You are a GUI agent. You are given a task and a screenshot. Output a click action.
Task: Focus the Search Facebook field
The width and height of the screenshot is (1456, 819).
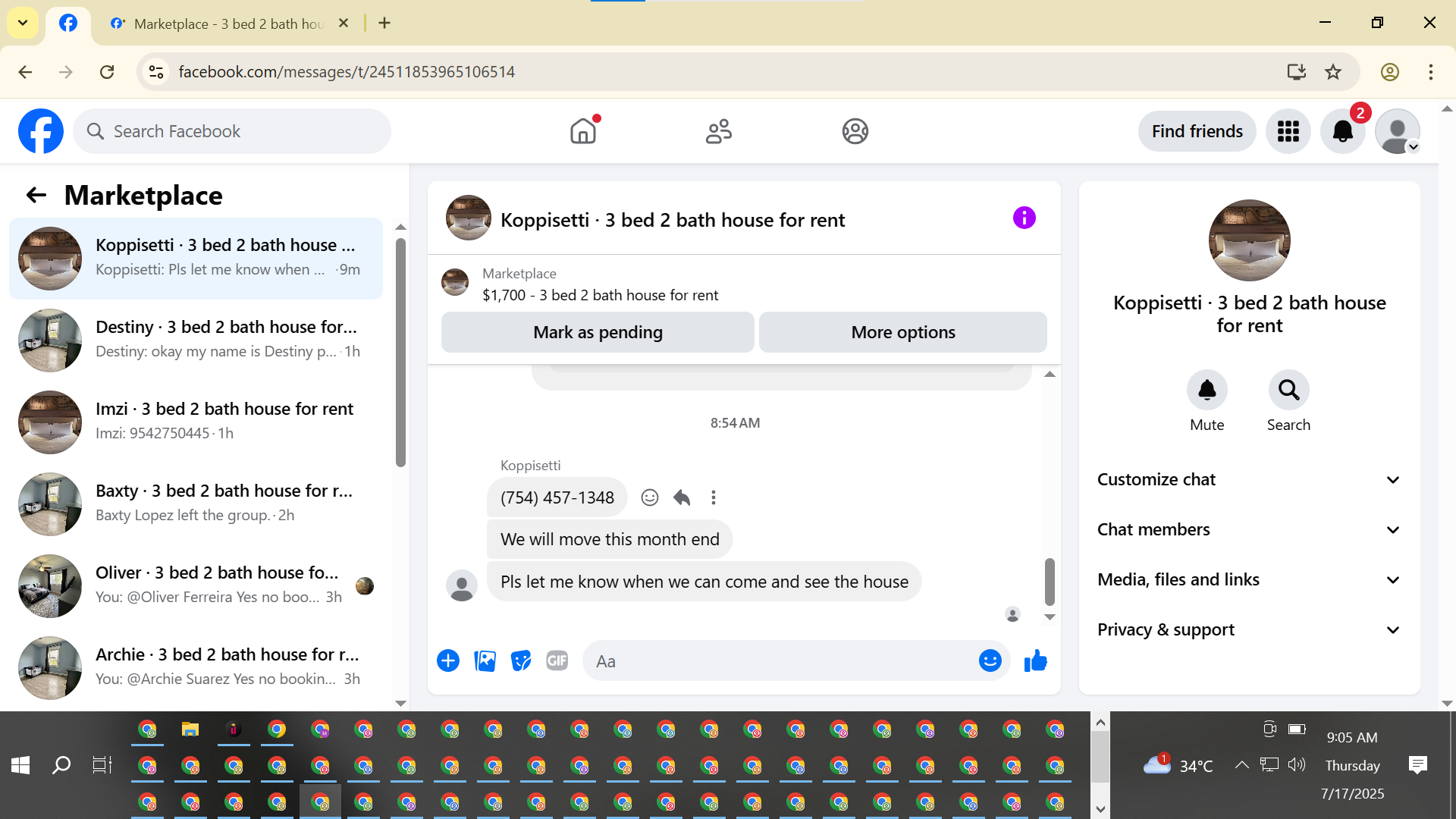(232, 131)
